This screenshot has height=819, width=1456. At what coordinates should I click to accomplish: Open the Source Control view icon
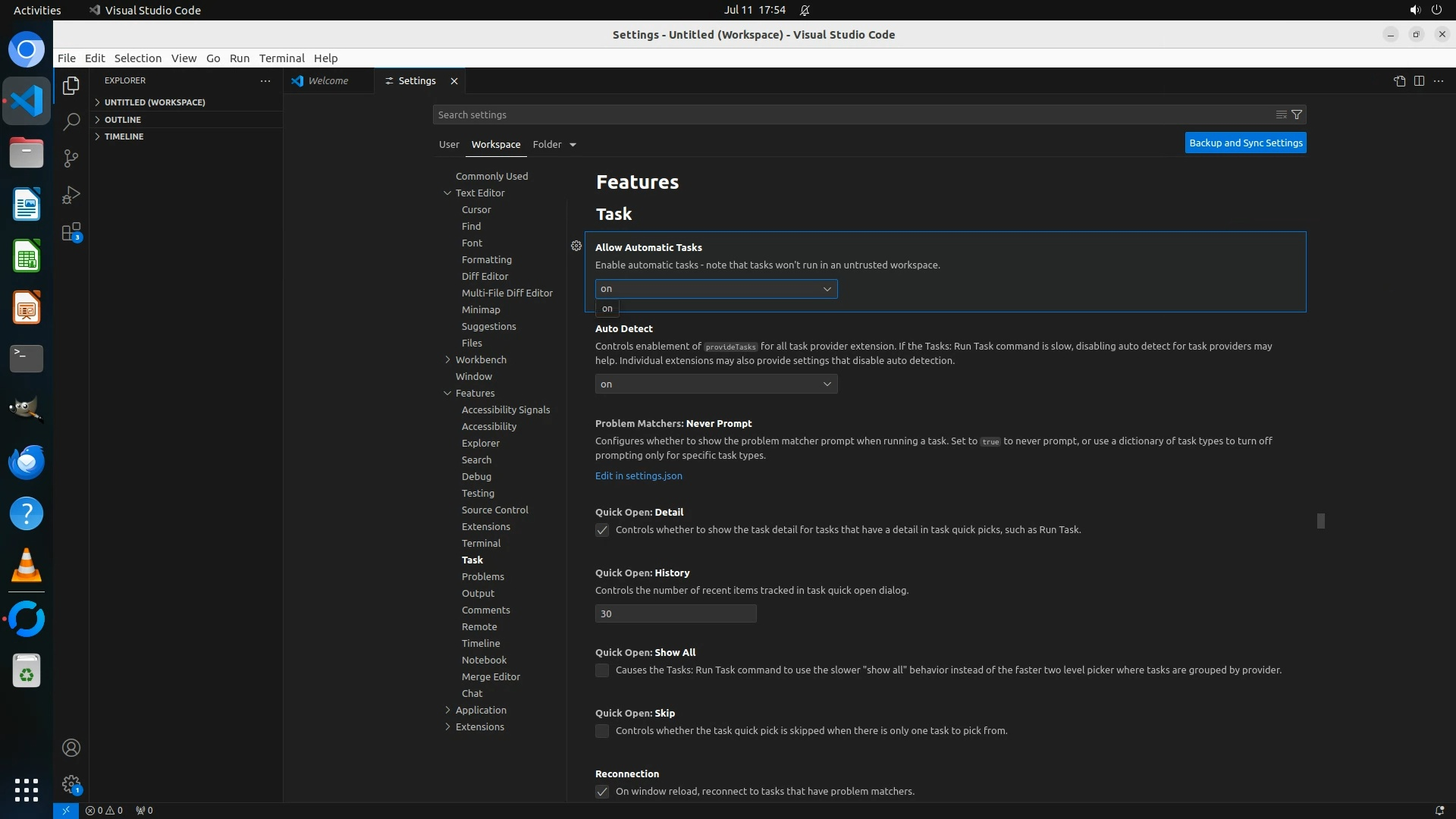click(x=71, y=158)
